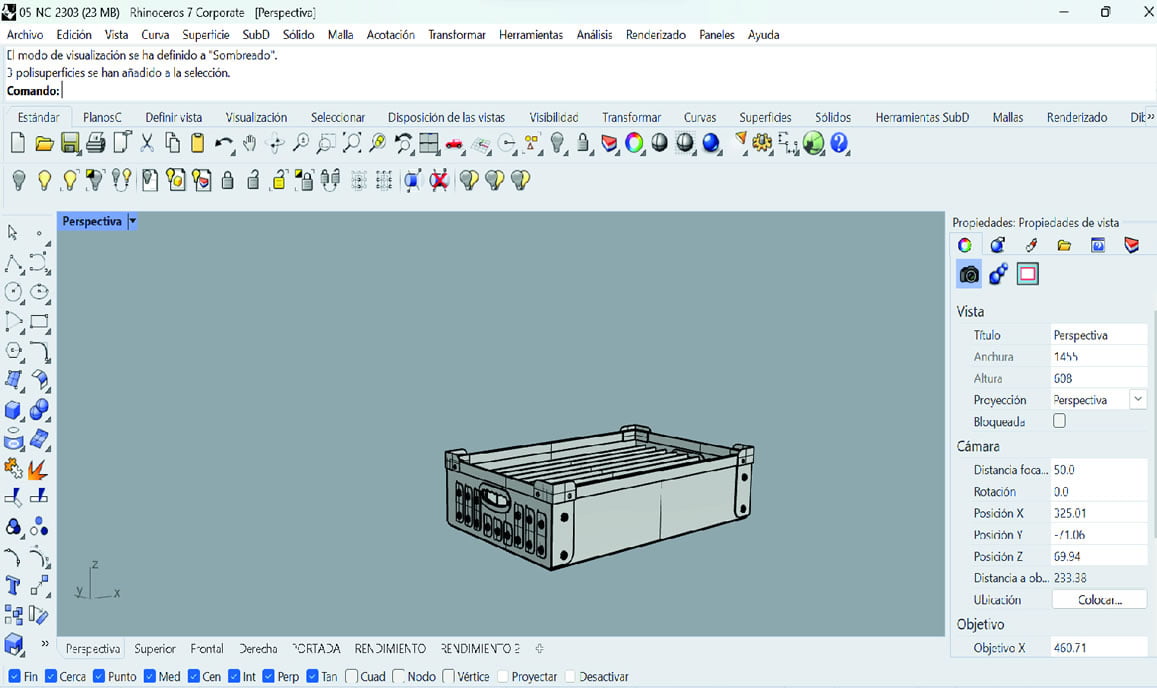Click the blue render sphere icon
This screenshot has height=688, width=1157.
(711, 142)
